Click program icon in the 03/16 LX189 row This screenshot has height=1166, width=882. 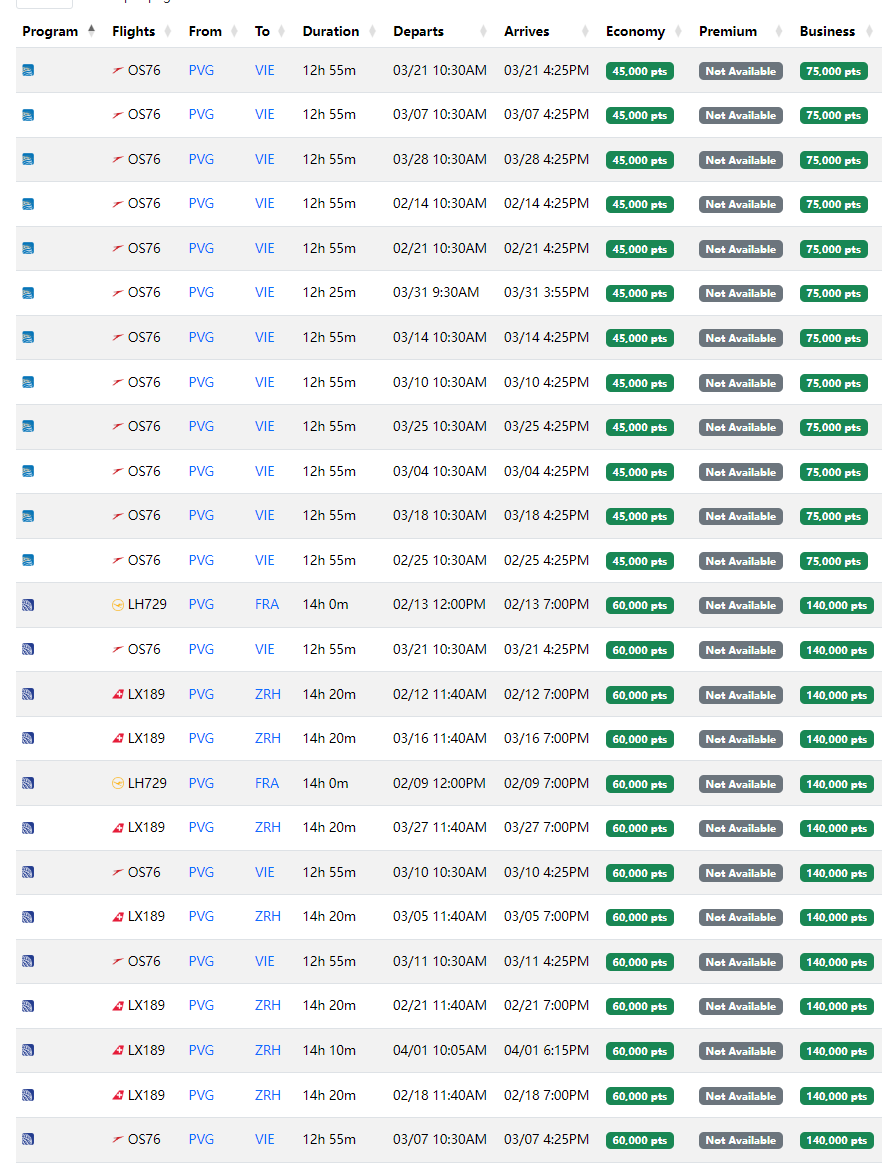[28, 739]
